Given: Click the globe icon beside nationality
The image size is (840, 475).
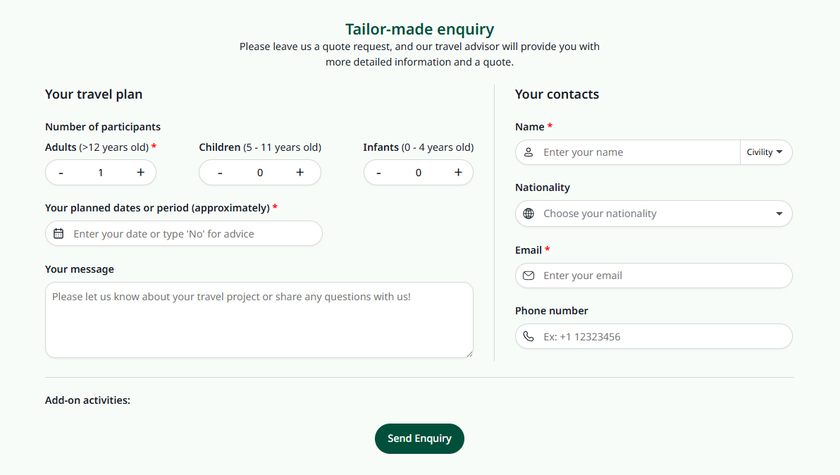Looking at the screenshot, I should click(x=528, y=214).
